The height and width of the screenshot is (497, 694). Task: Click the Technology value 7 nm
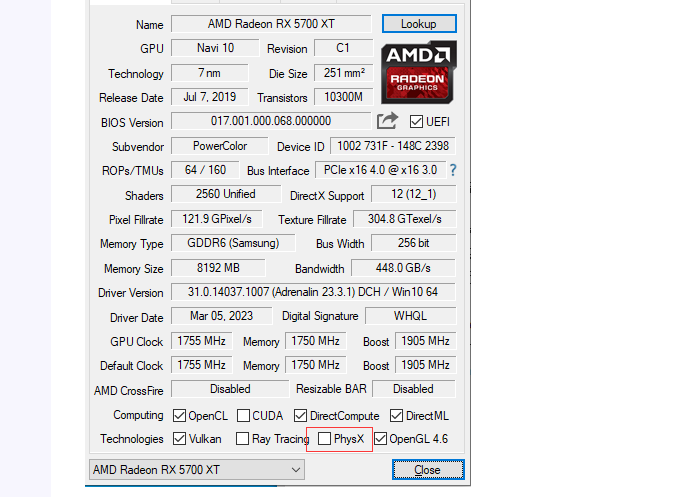click(x=210, y=73)
